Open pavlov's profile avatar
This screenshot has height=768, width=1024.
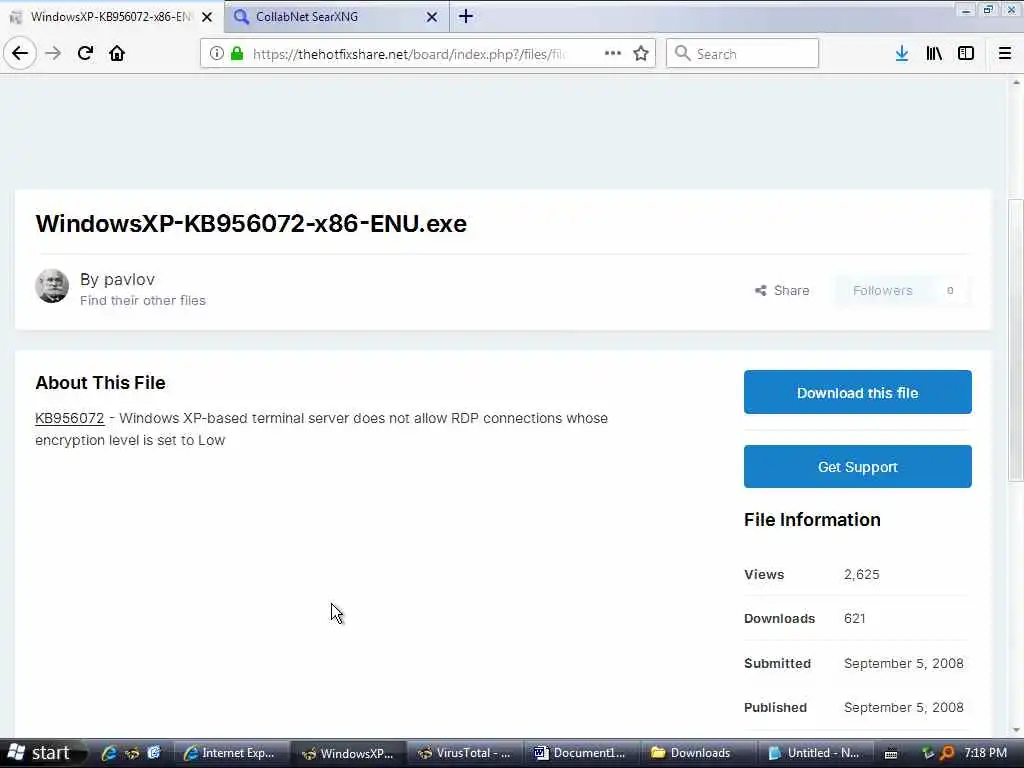pyautogui.click(x=52, y=285)
